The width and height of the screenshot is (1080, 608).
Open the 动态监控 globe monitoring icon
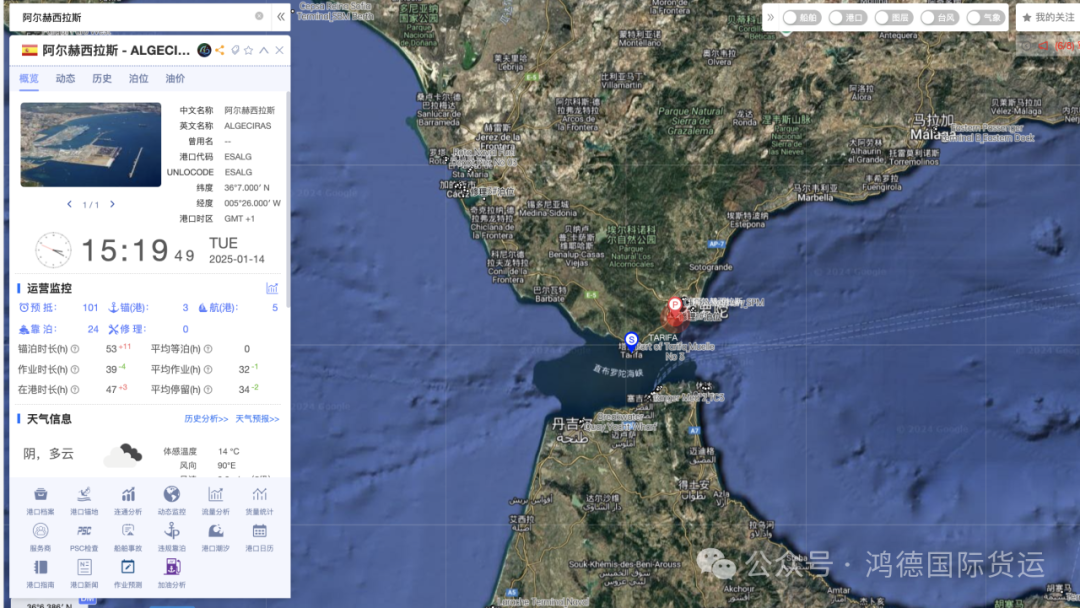coord(172,494)
